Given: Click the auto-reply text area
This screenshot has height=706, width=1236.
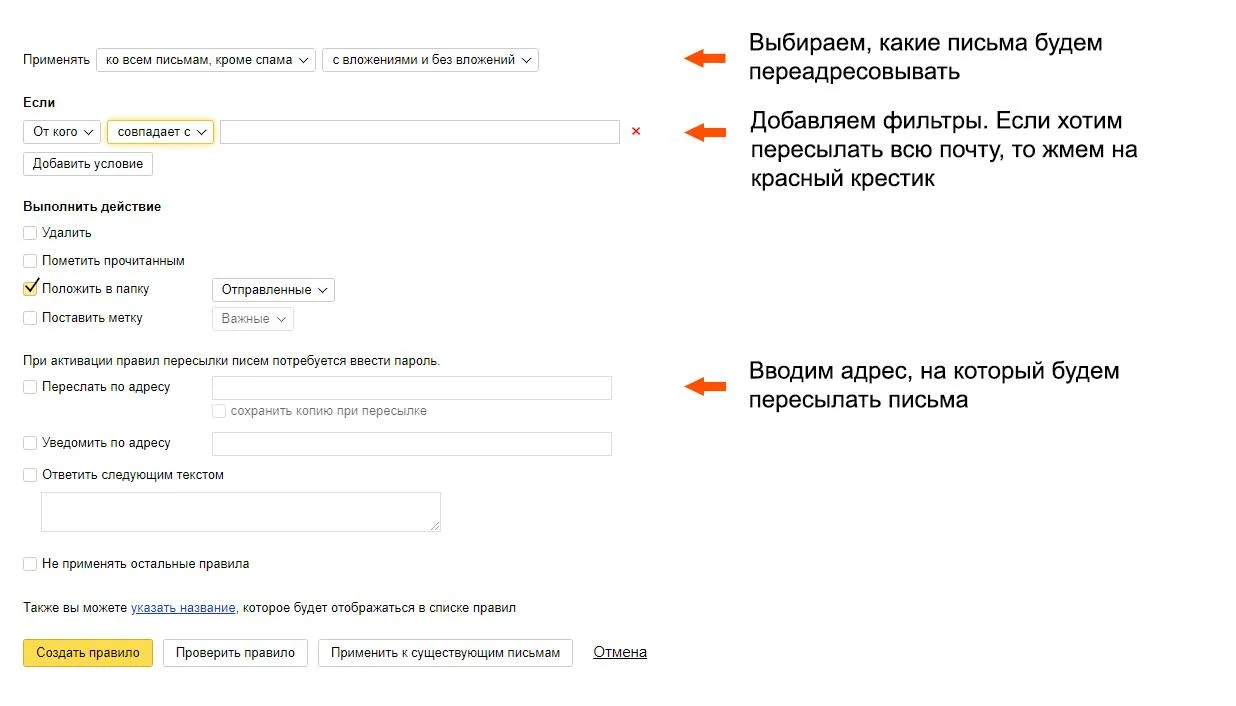Looking at the screenshot, I should tap(240, 511).
